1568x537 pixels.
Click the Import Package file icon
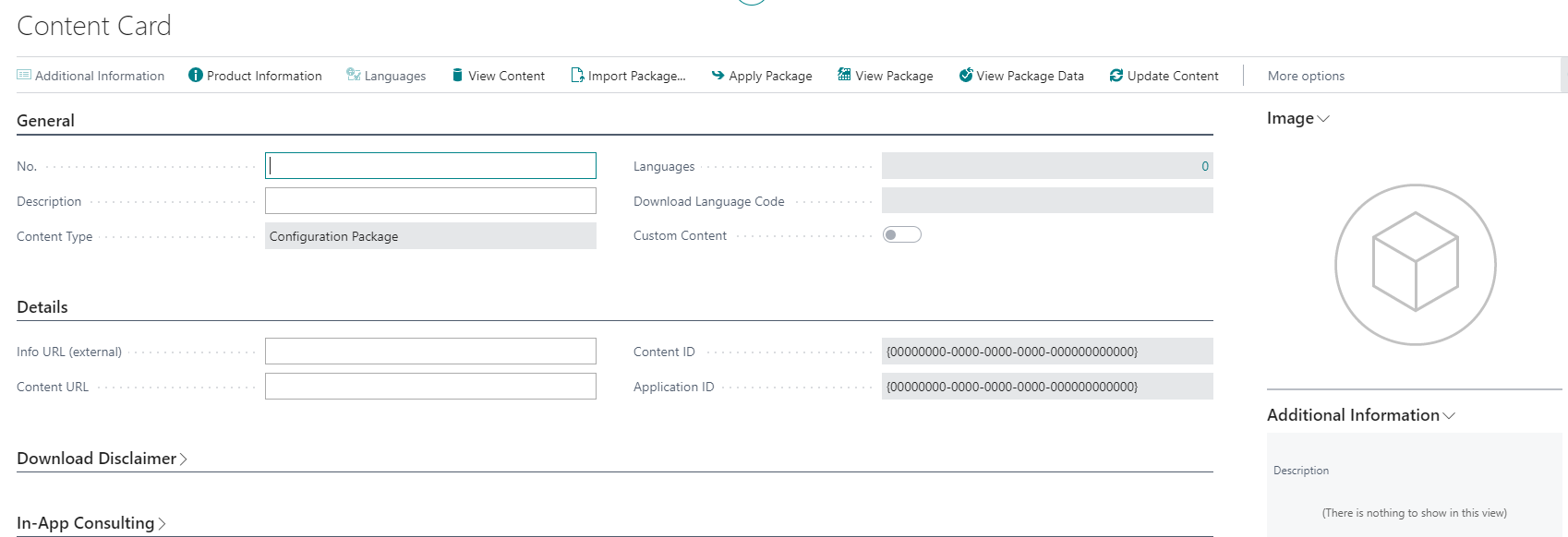(577, 76)
